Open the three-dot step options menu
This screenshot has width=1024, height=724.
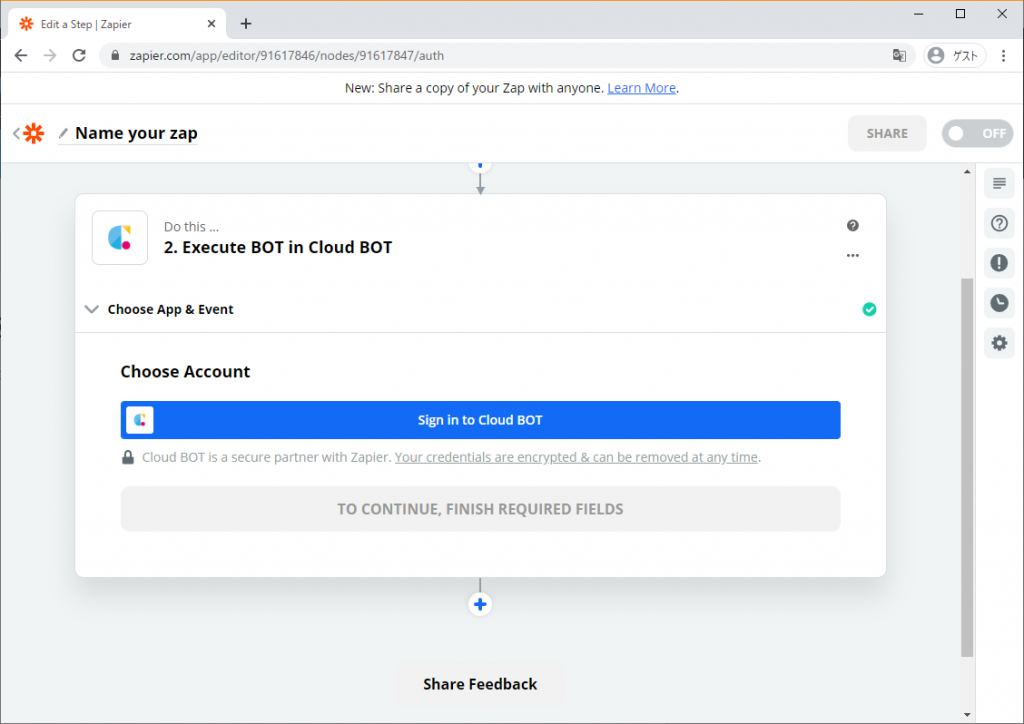[852, 255]
